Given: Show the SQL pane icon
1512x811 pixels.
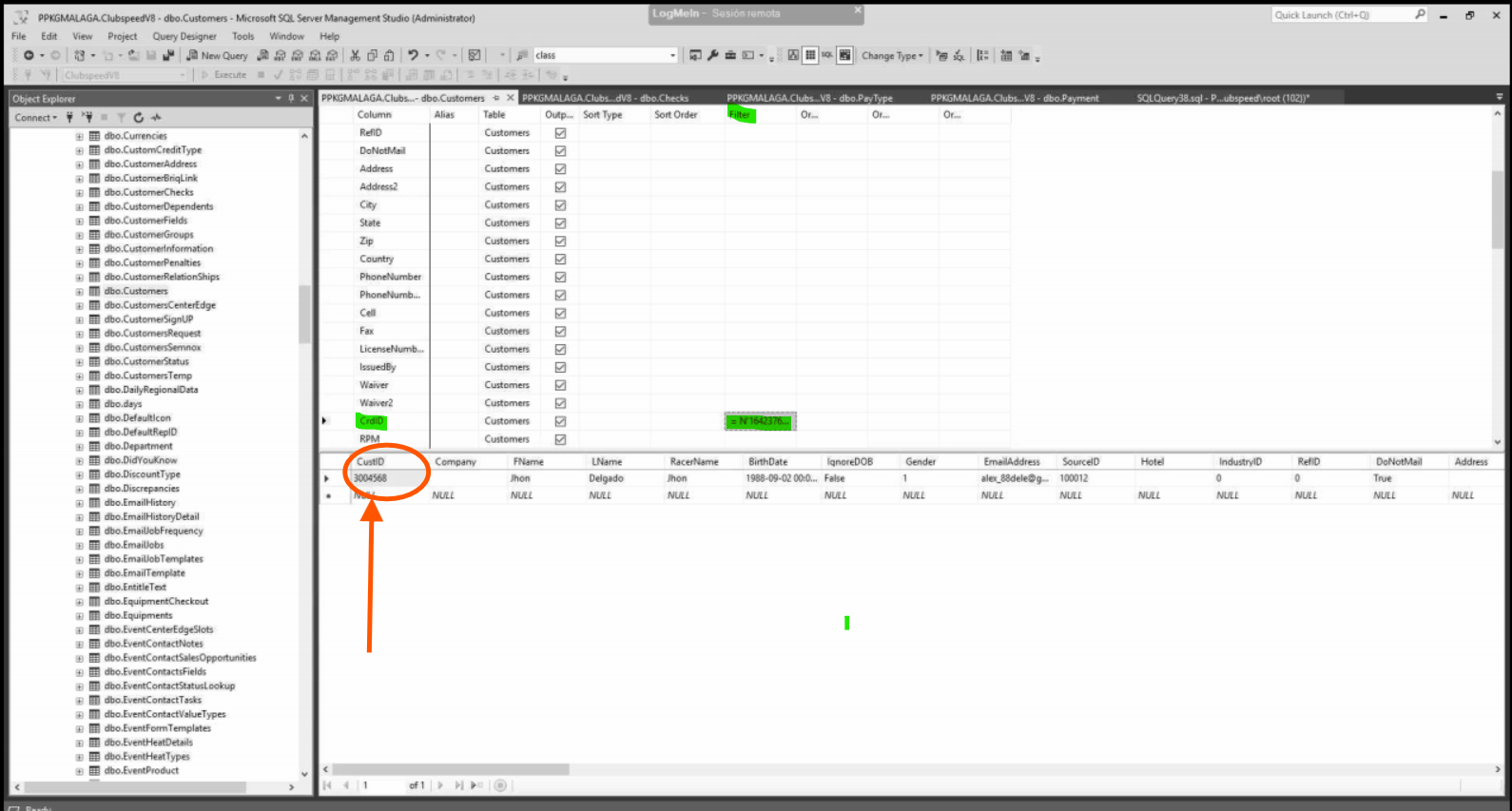Looking at the screenshot, I should (x=827, y=55).
